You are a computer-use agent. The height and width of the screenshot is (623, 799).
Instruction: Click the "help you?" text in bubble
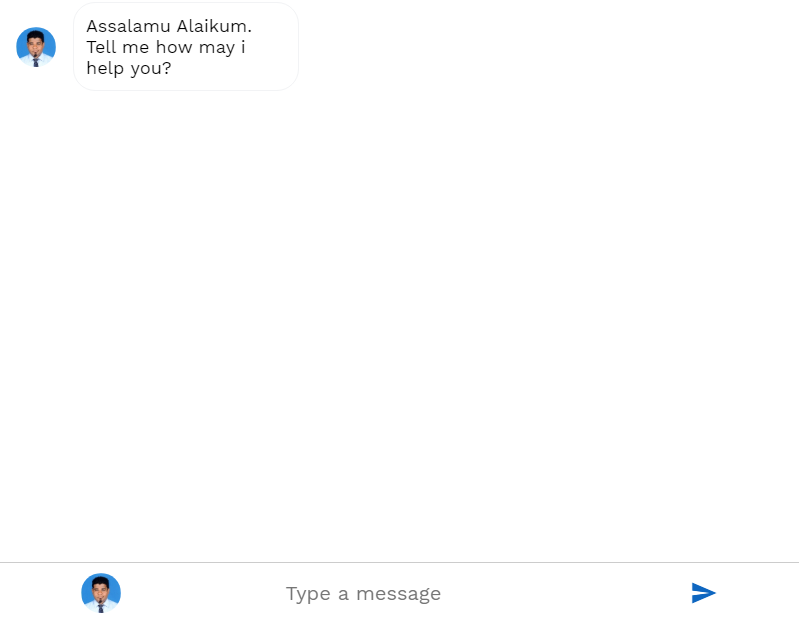click(129, 69)
